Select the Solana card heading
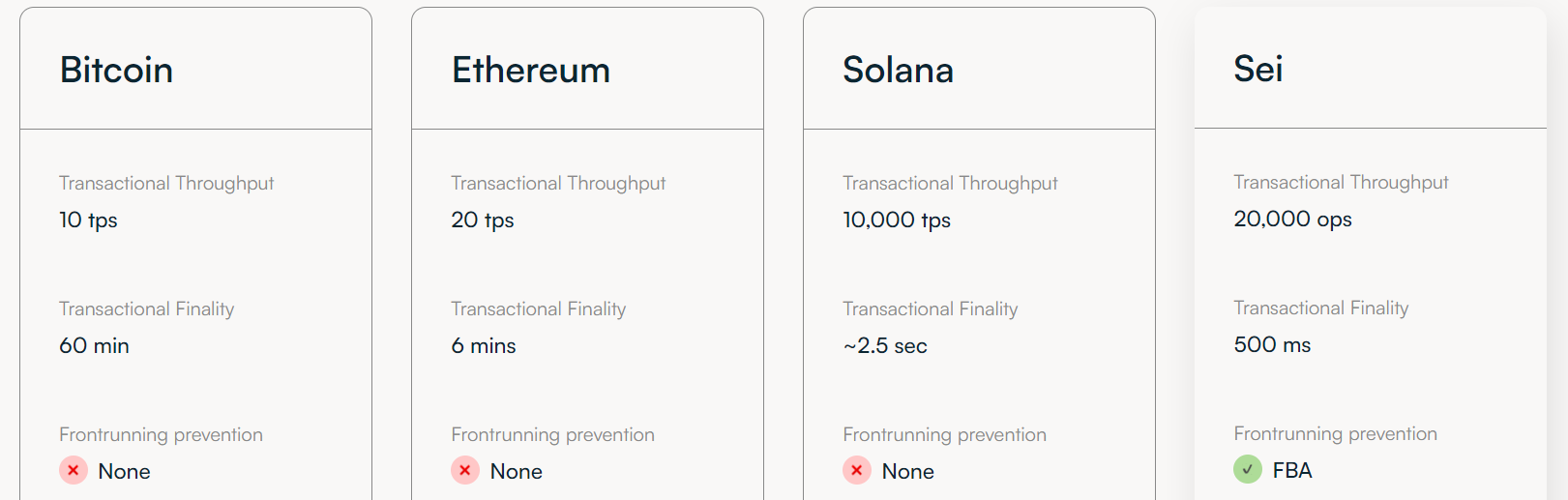Viewport: 1568px width, 500px height. [x=899, y=70]
